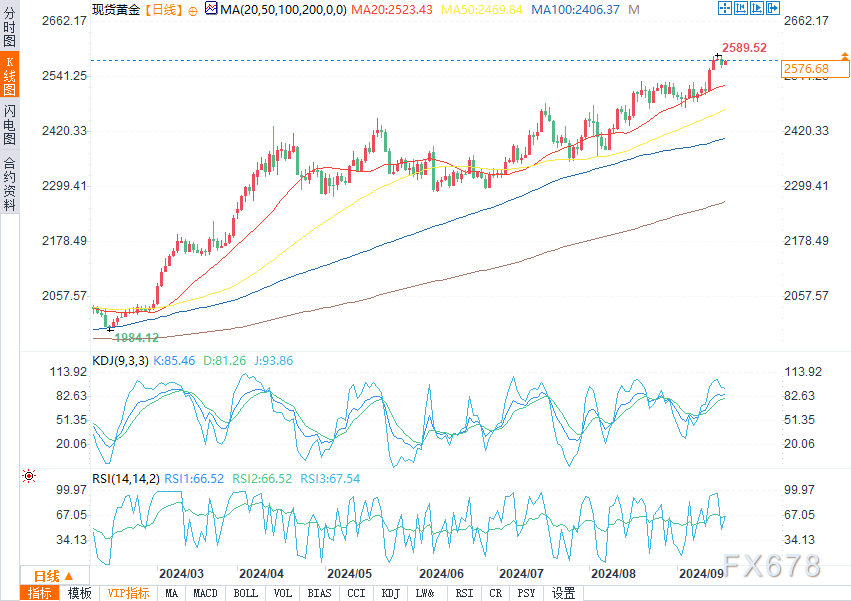The height and width of the screenshot is (601, 851).
Task: Click the 2589.52 high price marker
Action: [744, 47]
